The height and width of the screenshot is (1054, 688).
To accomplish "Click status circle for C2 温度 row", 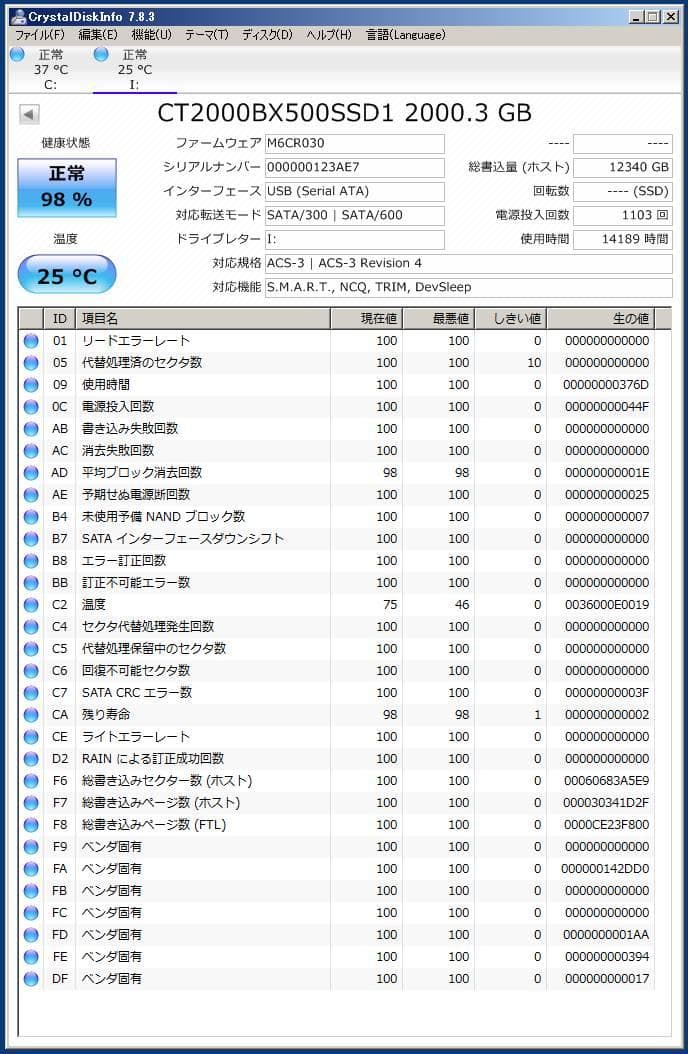I will 31,605.
